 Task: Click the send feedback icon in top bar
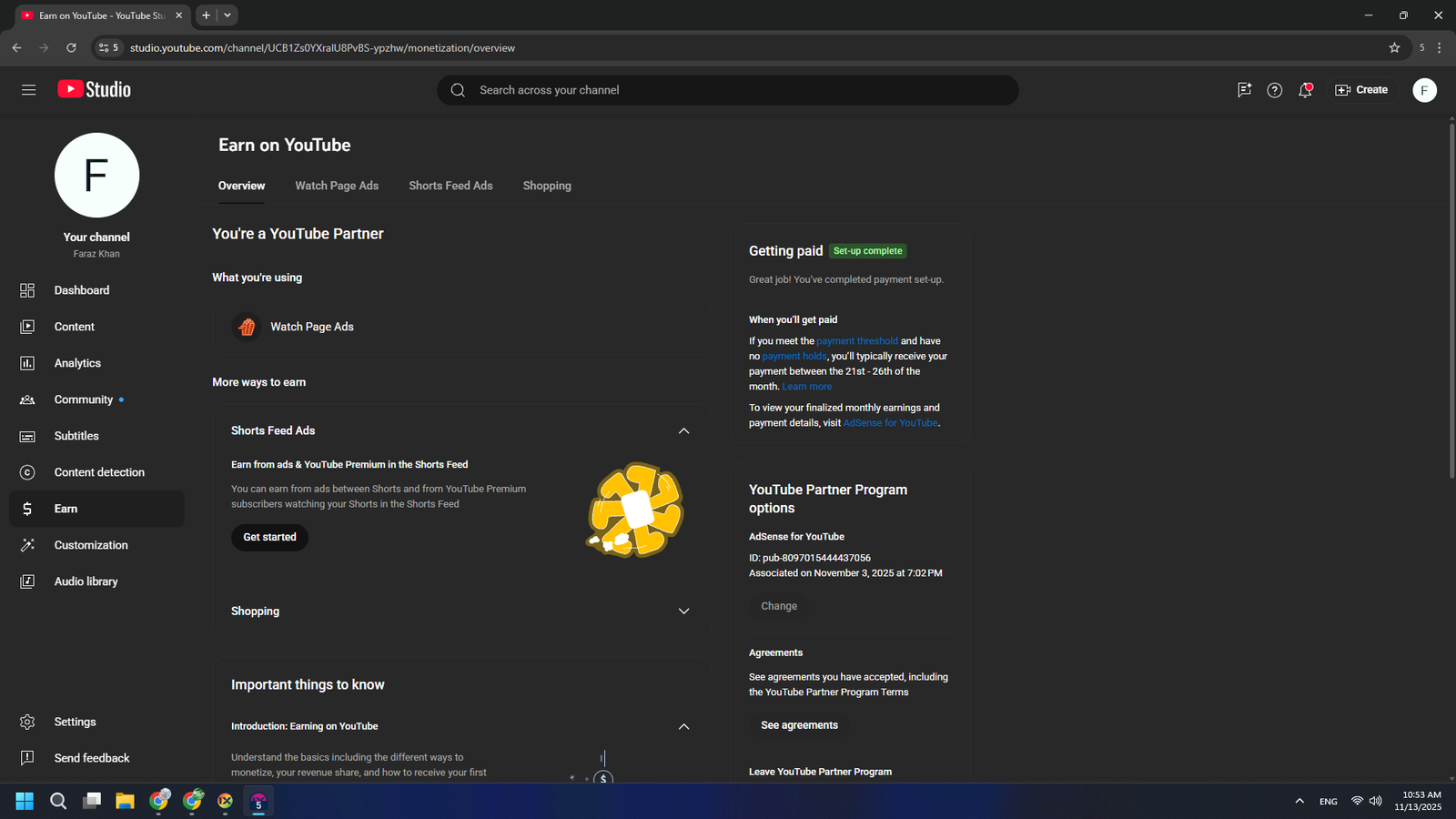click(x=1244, y=90)
